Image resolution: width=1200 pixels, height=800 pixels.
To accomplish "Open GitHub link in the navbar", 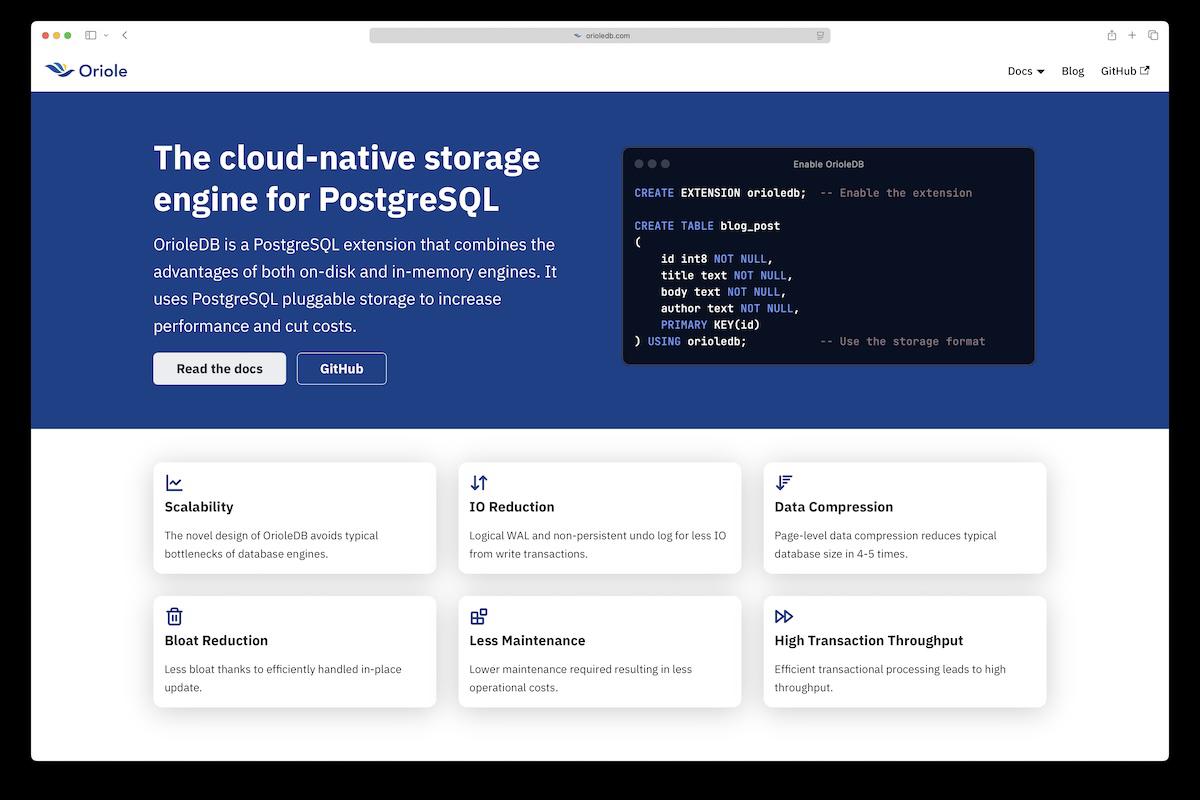I will (1124, 71).
